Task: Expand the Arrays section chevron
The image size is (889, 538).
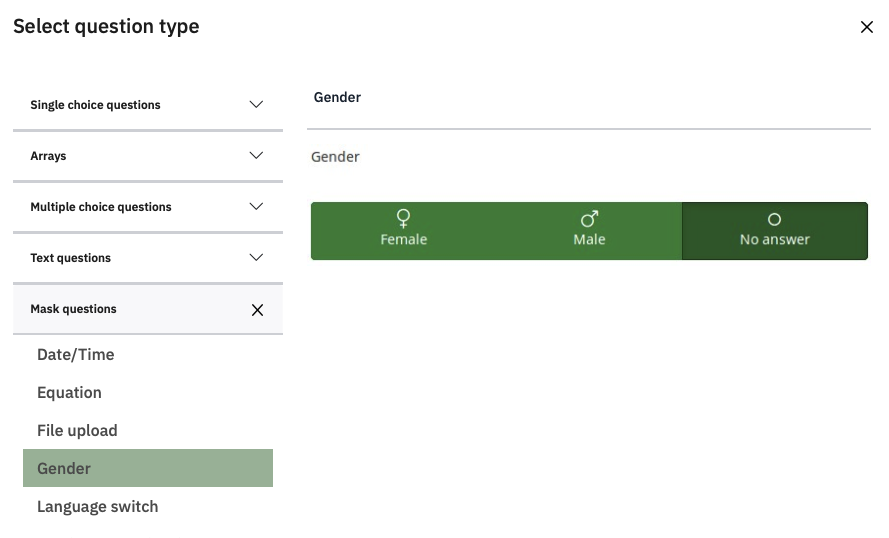Action: 256,156
